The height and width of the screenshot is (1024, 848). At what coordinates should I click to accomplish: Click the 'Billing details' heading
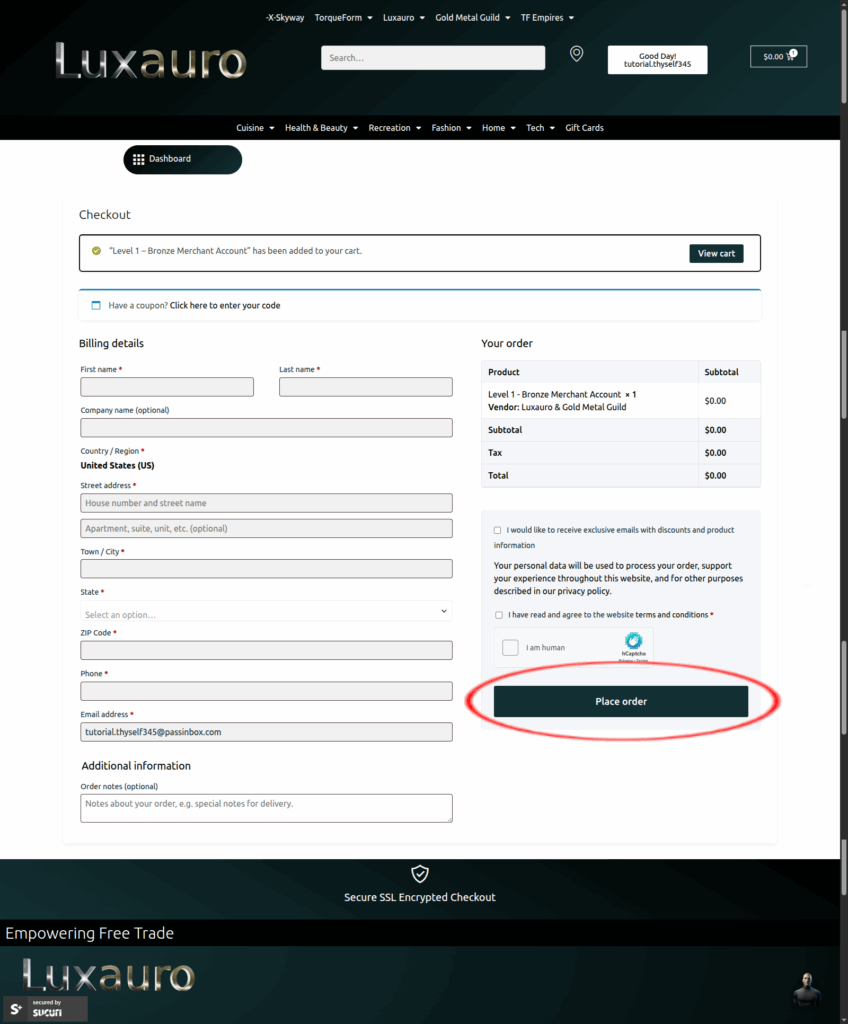(x=111, y=344)
